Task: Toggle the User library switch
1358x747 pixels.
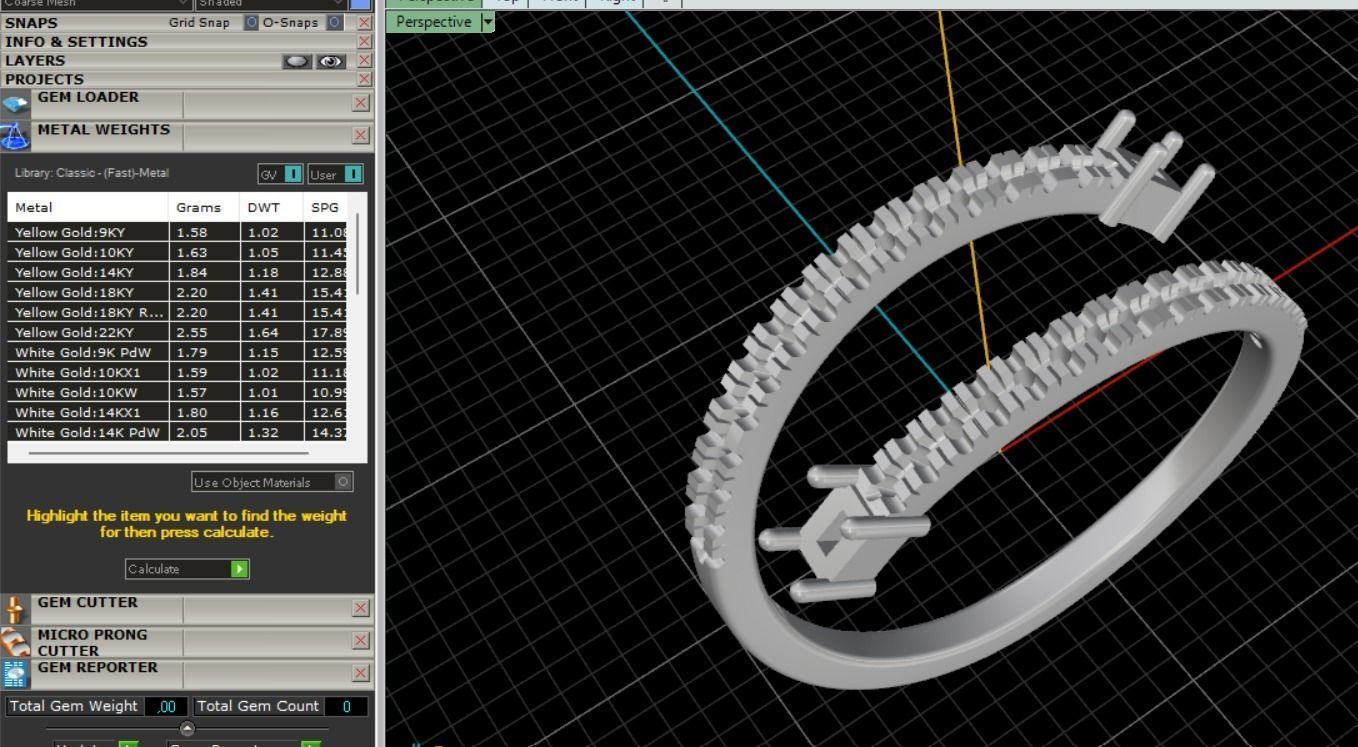Action: tap(353, 174)
